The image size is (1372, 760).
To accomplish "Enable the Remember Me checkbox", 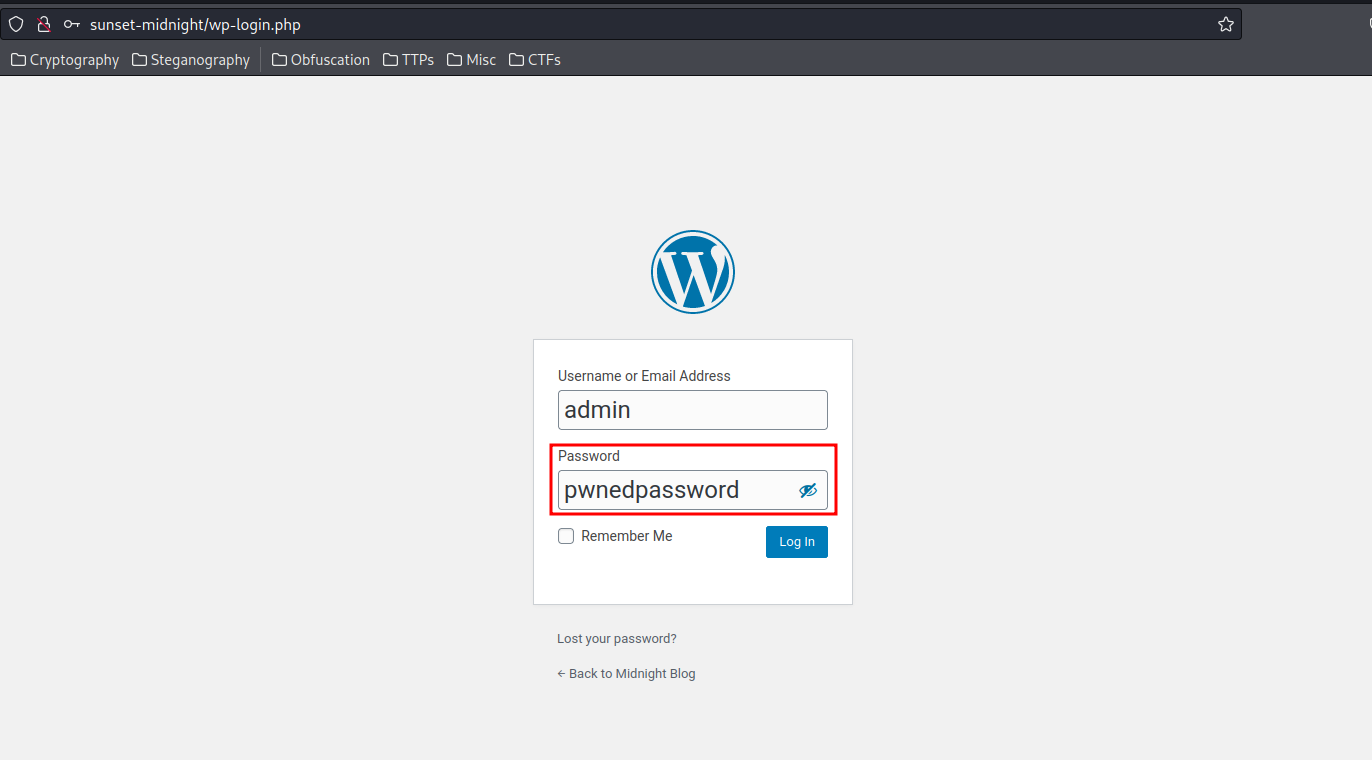I will point(566,536).
